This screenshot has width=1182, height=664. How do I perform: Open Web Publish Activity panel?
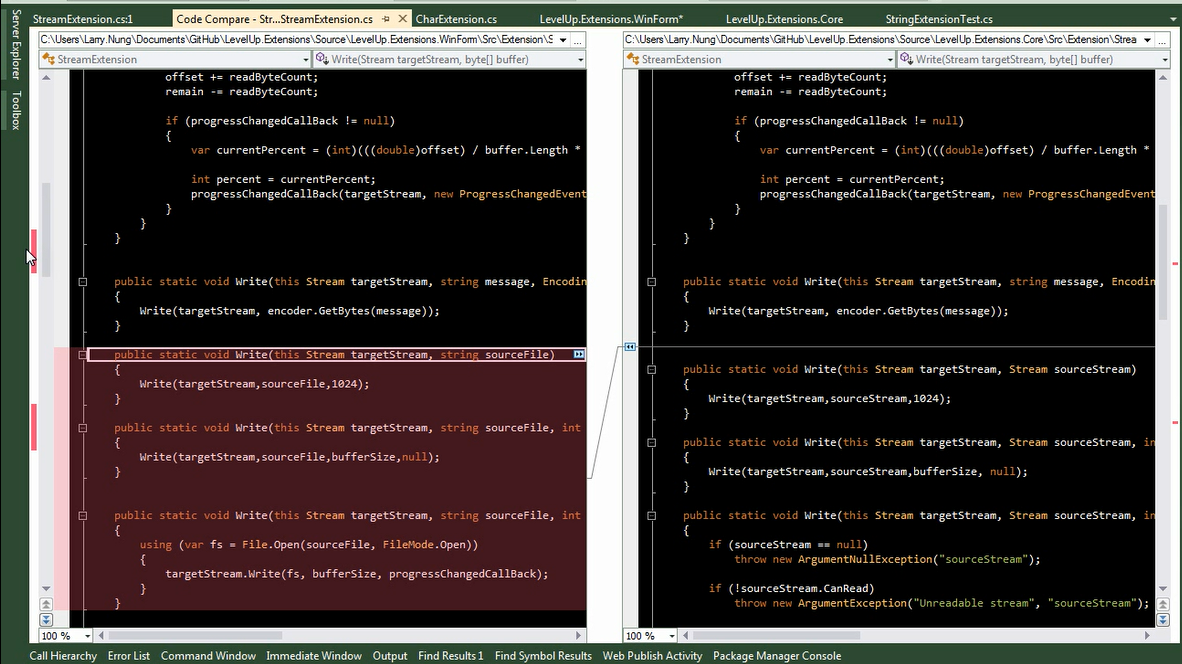pyautogui.click(x=652, y=656)
